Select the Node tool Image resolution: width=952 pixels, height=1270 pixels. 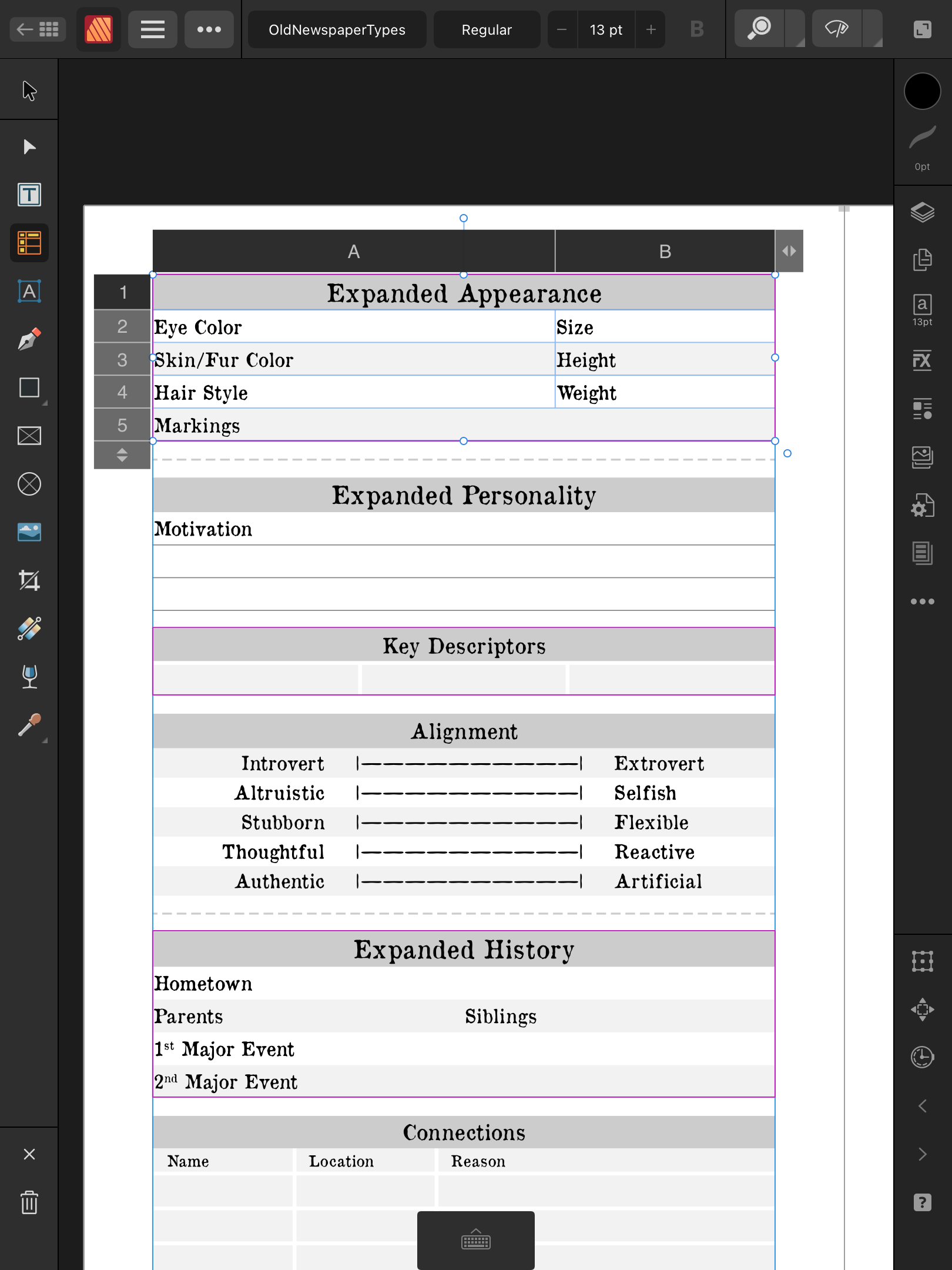[29, 146]
